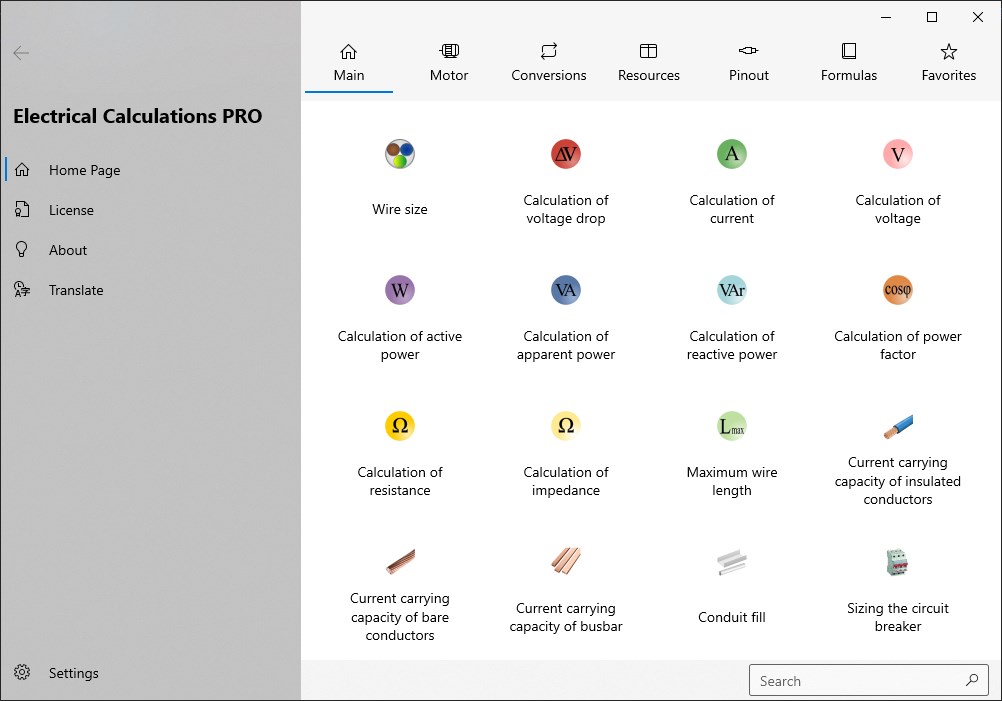The height and width of the screenshot is (701, 1002).
Task: Go to the Formulas tab
Action: tap(849, 62)
